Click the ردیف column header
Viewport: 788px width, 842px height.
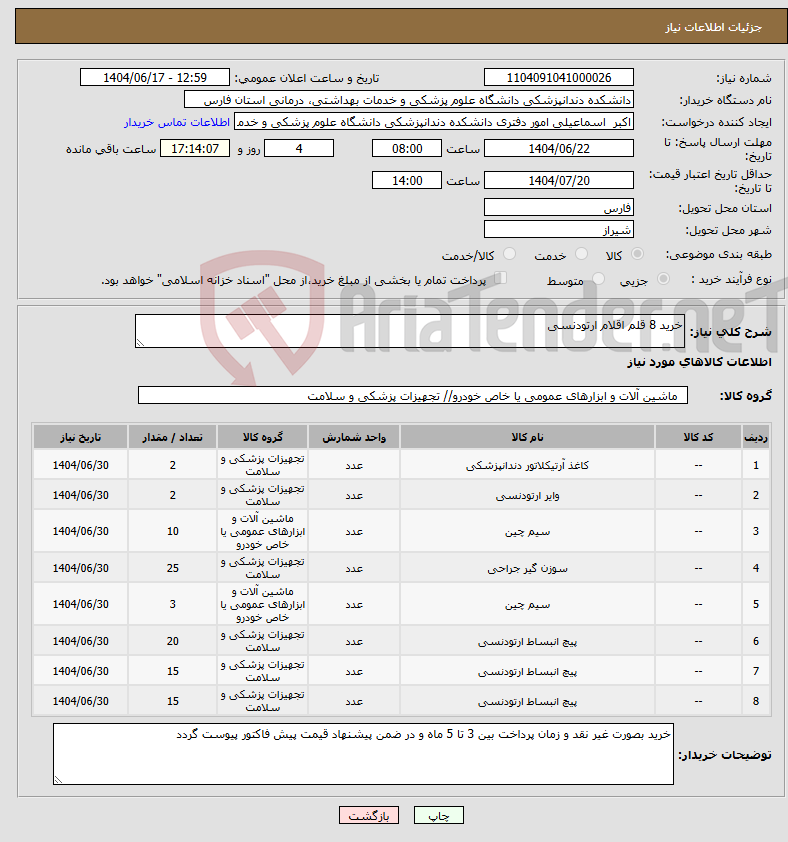click(x=755, y=437)
